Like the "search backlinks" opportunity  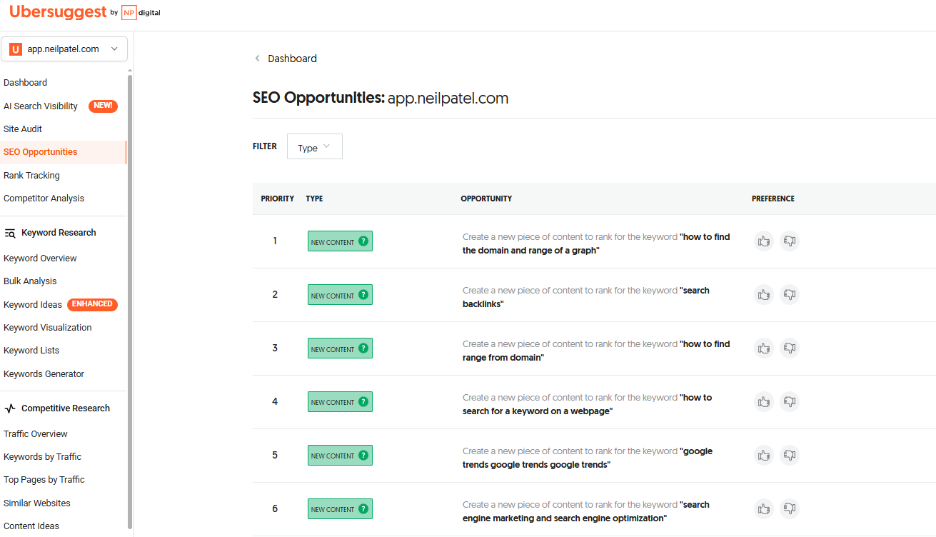763,295
